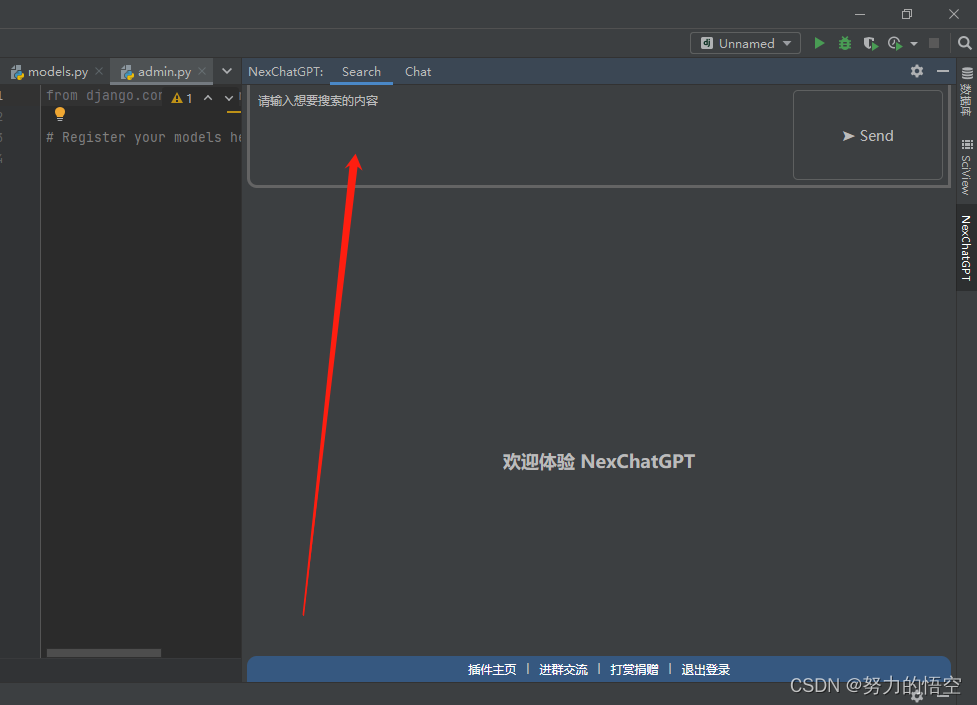Open the SciView sidebar tool window
This screenshot has height=705, width=977.
[966, 167]
